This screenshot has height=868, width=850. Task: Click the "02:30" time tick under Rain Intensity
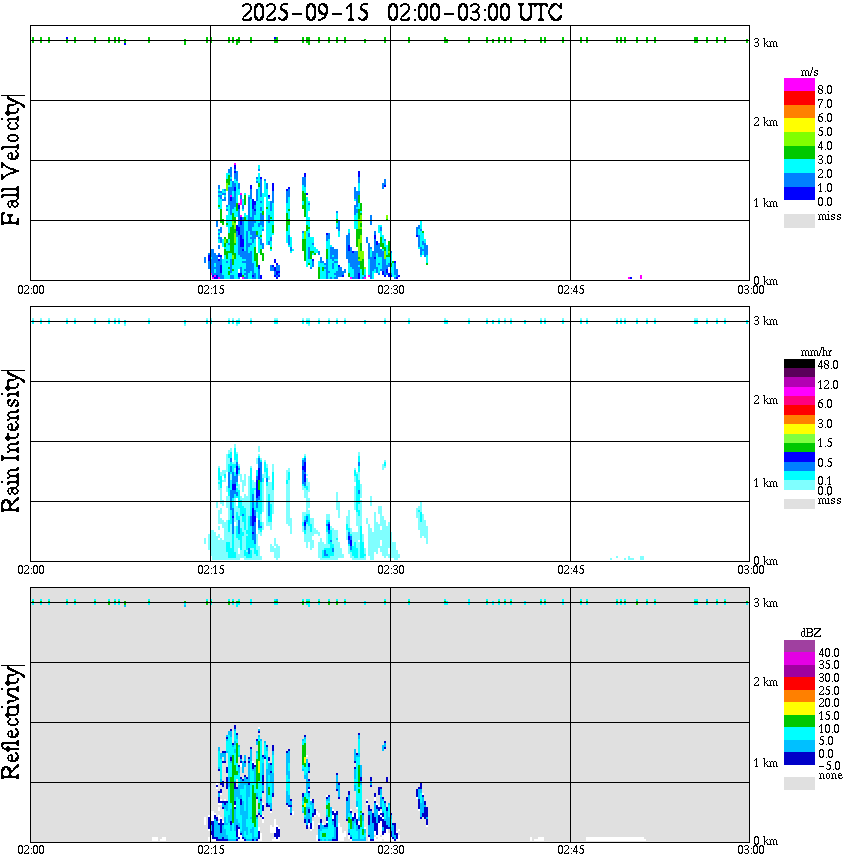(390, 570)
